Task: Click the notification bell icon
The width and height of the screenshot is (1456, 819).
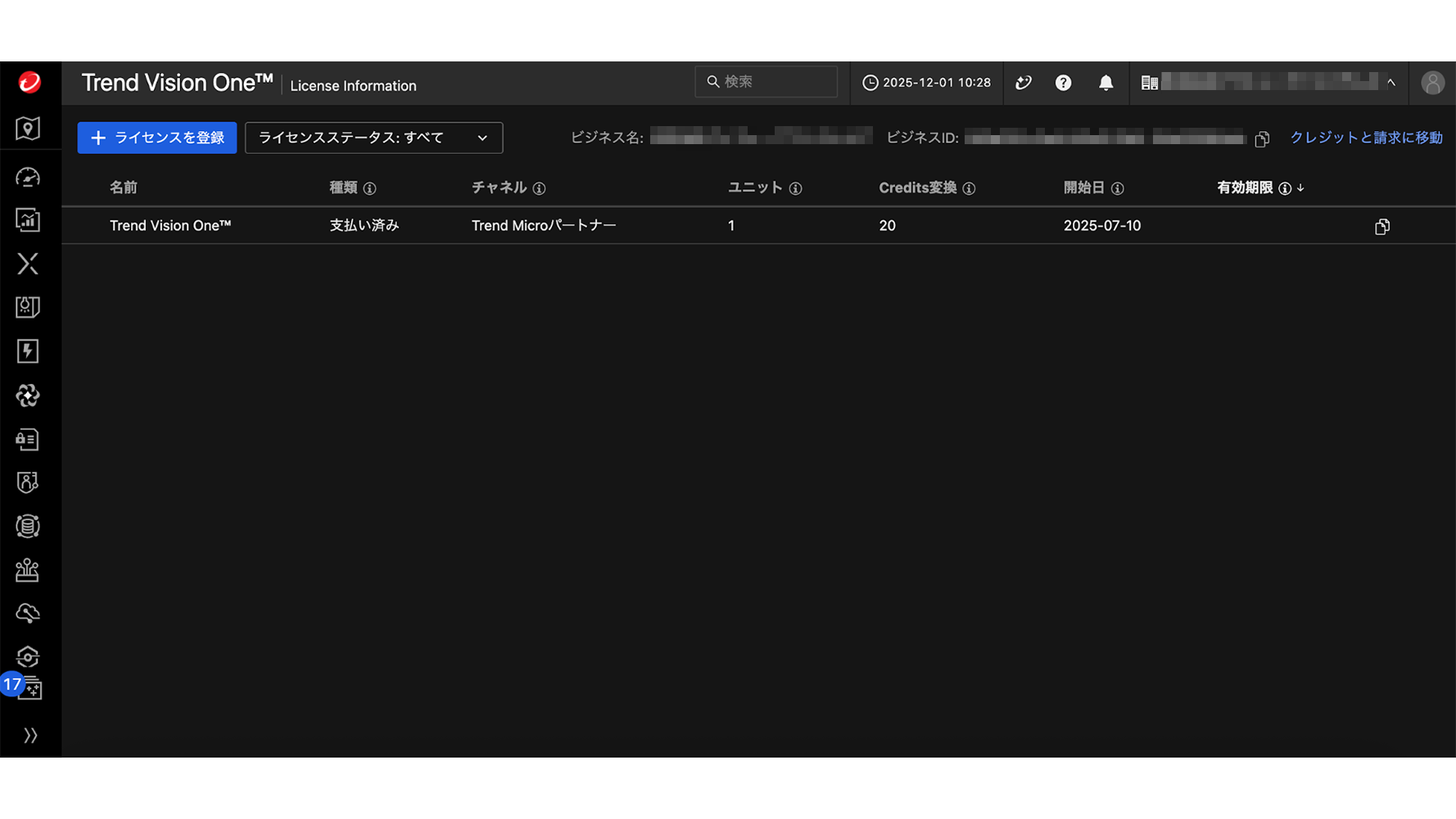Action: pos(1106,83)
